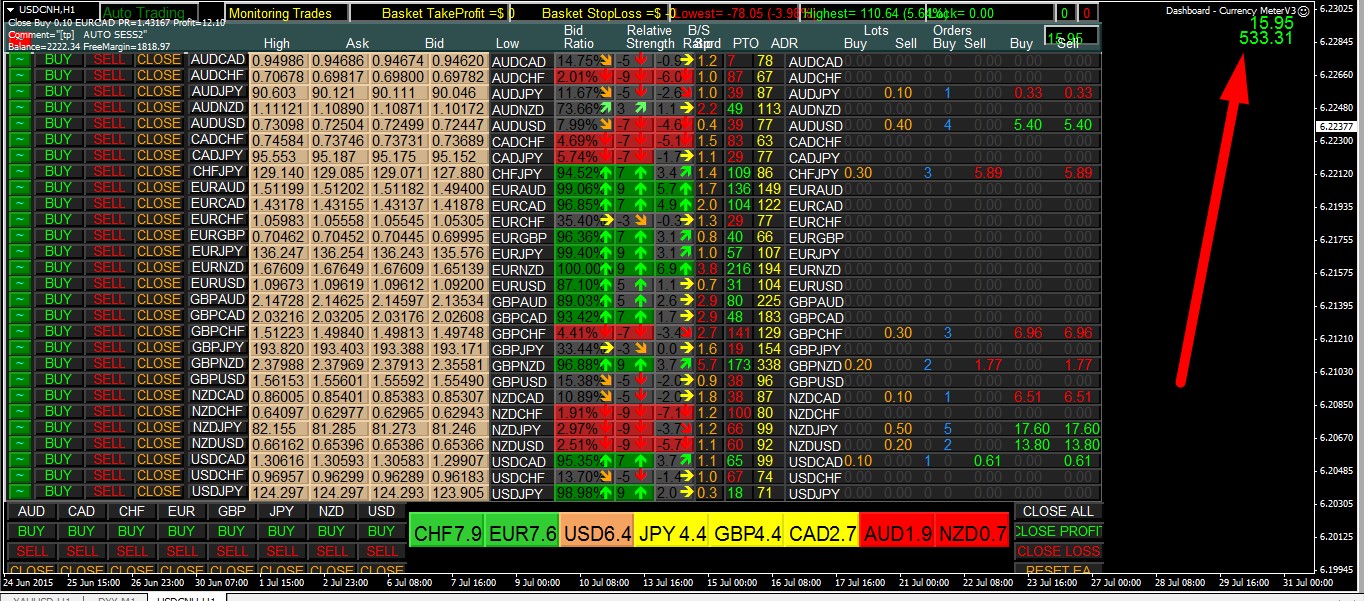Screen dimensions: 1364x601
Task: Click the CHFJPY sell profit value 5.89
Action: coord(1079,173)
